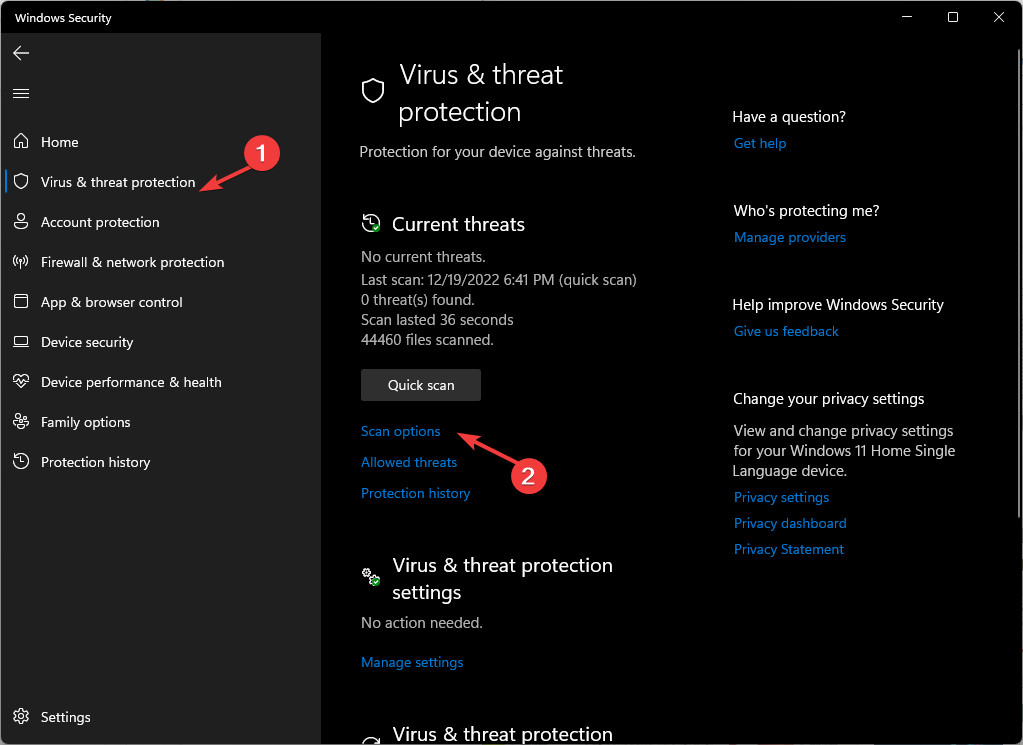The height and width of the screenshot is (745, 1023).
Task: Open the Family options people icon
Action: (x=20, y=421)
